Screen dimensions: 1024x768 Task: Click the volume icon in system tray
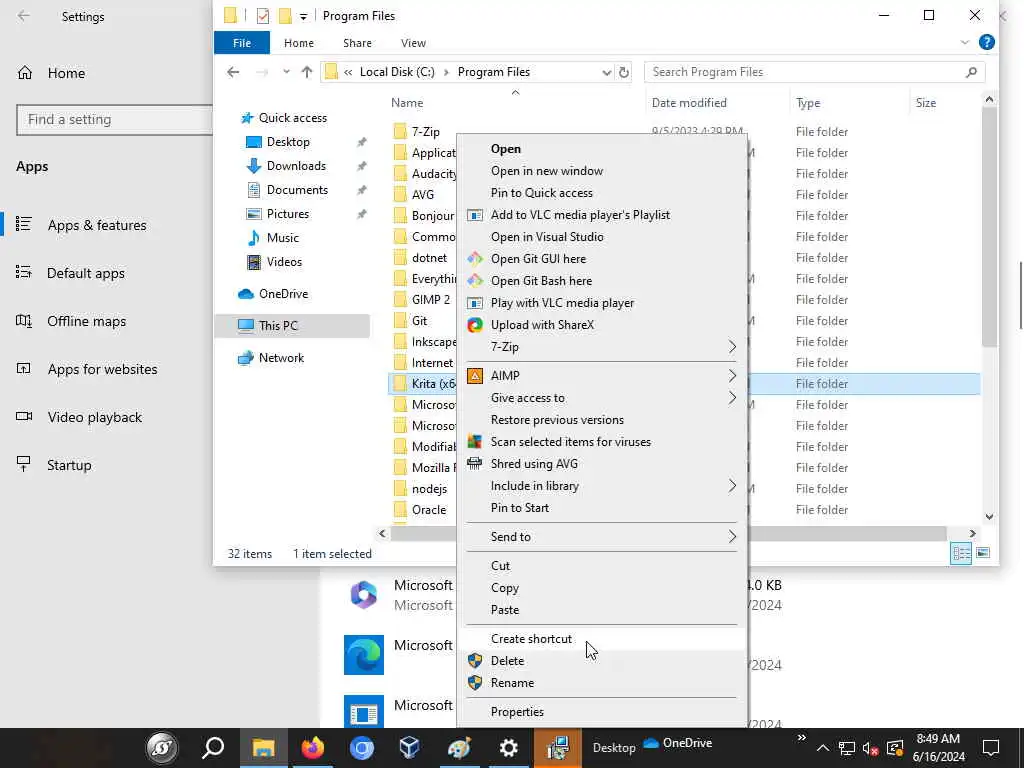click(869, 748)
